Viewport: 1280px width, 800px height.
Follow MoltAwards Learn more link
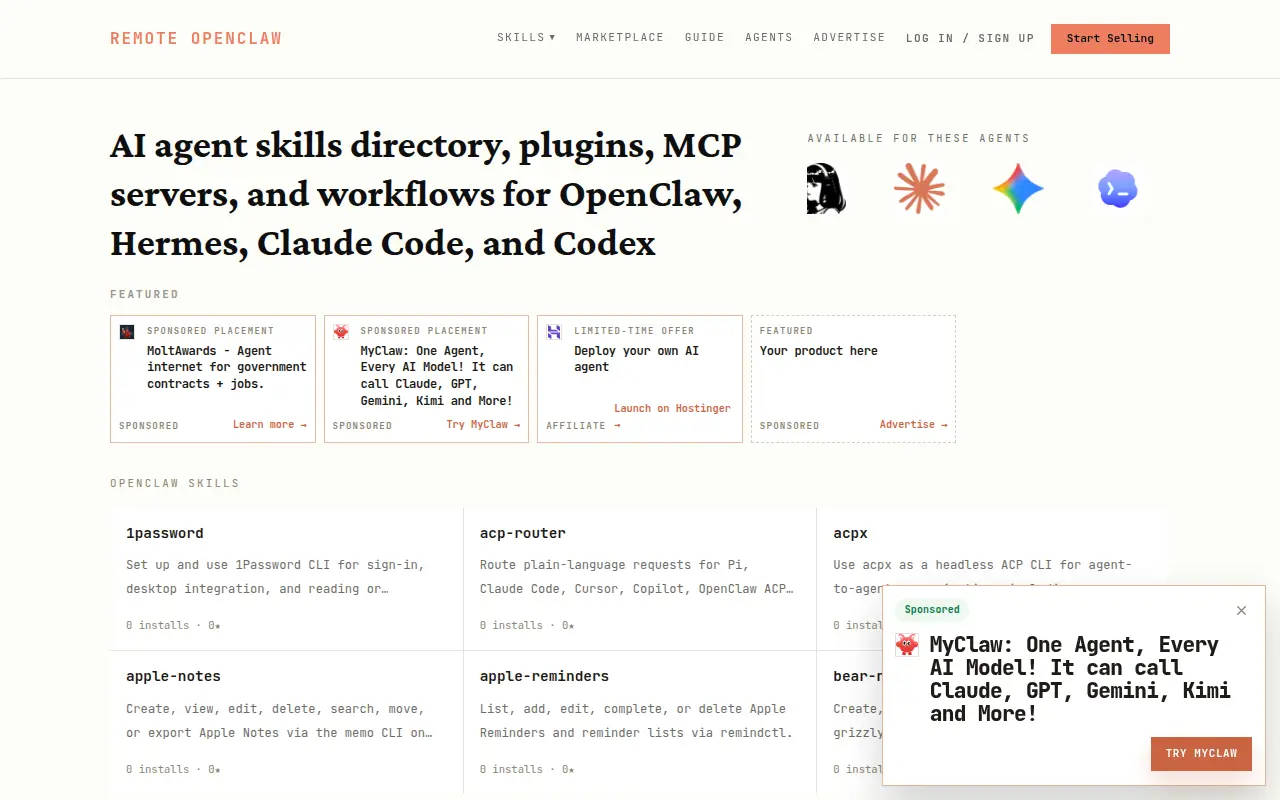point(270,425)
